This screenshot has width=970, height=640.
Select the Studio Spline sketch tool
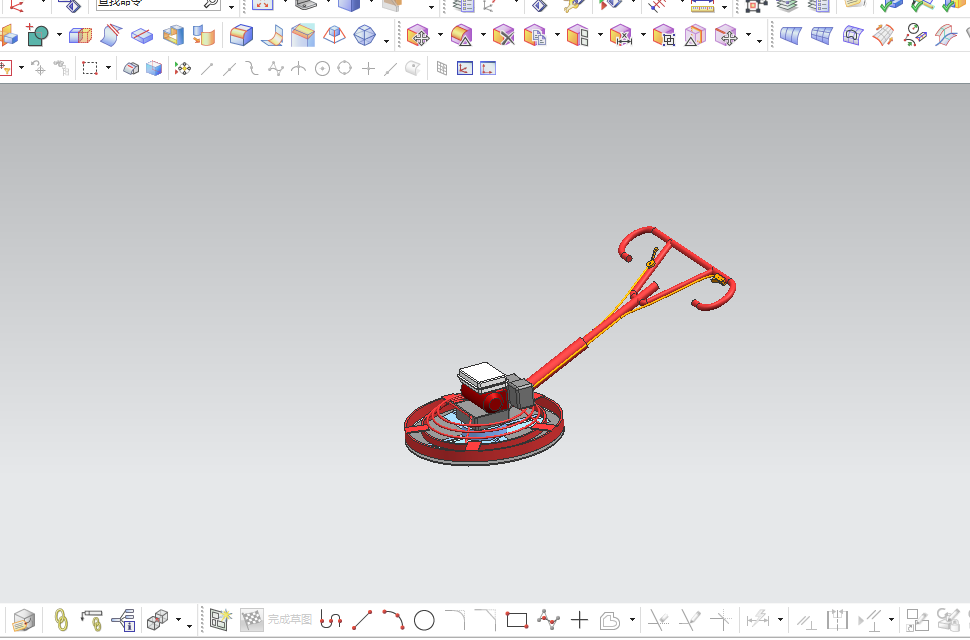548,619
